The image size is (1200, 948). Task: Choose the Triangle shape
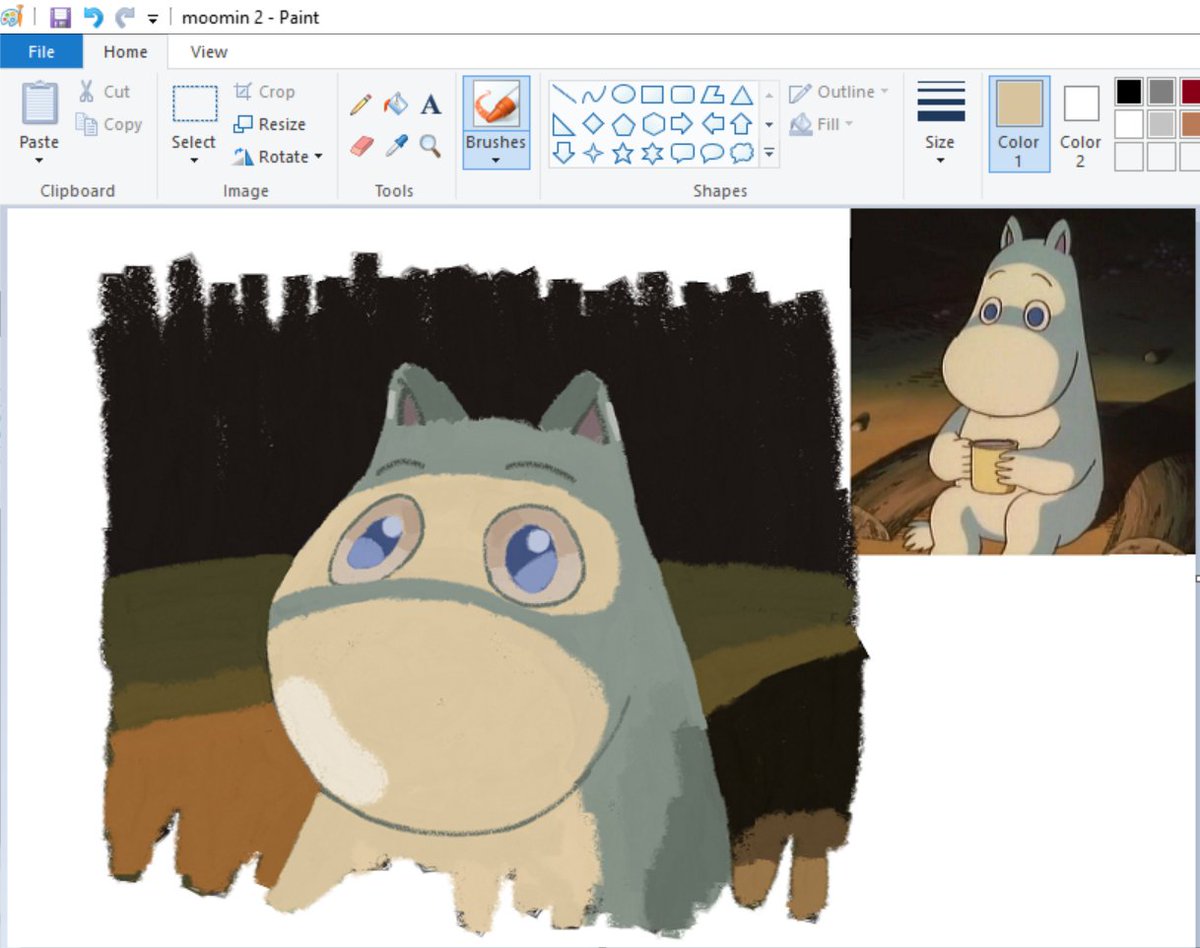pyautogui.click(x=741, y=95)
